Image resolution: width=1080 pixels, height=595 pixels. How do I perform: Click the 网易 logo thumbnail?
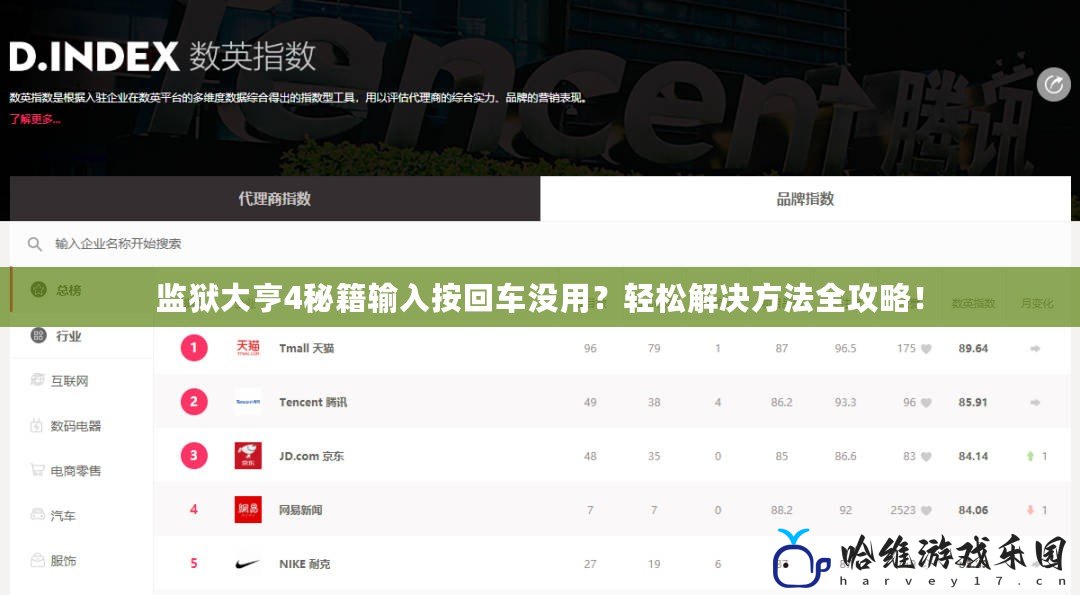coord(248,510)
